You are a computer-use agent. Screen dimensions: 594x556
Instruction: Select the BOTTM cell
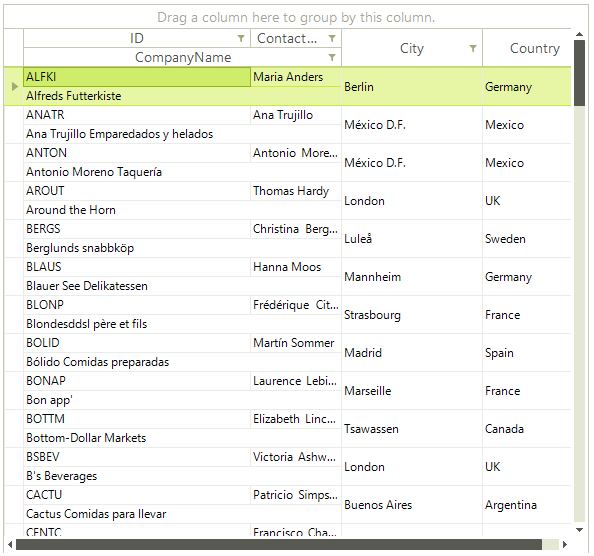point(137,419)
